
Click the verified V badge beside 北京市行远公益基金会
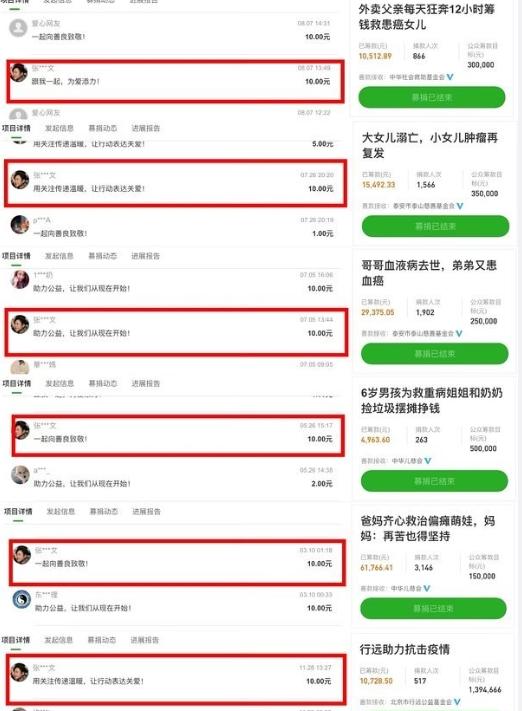coord(458,702)
